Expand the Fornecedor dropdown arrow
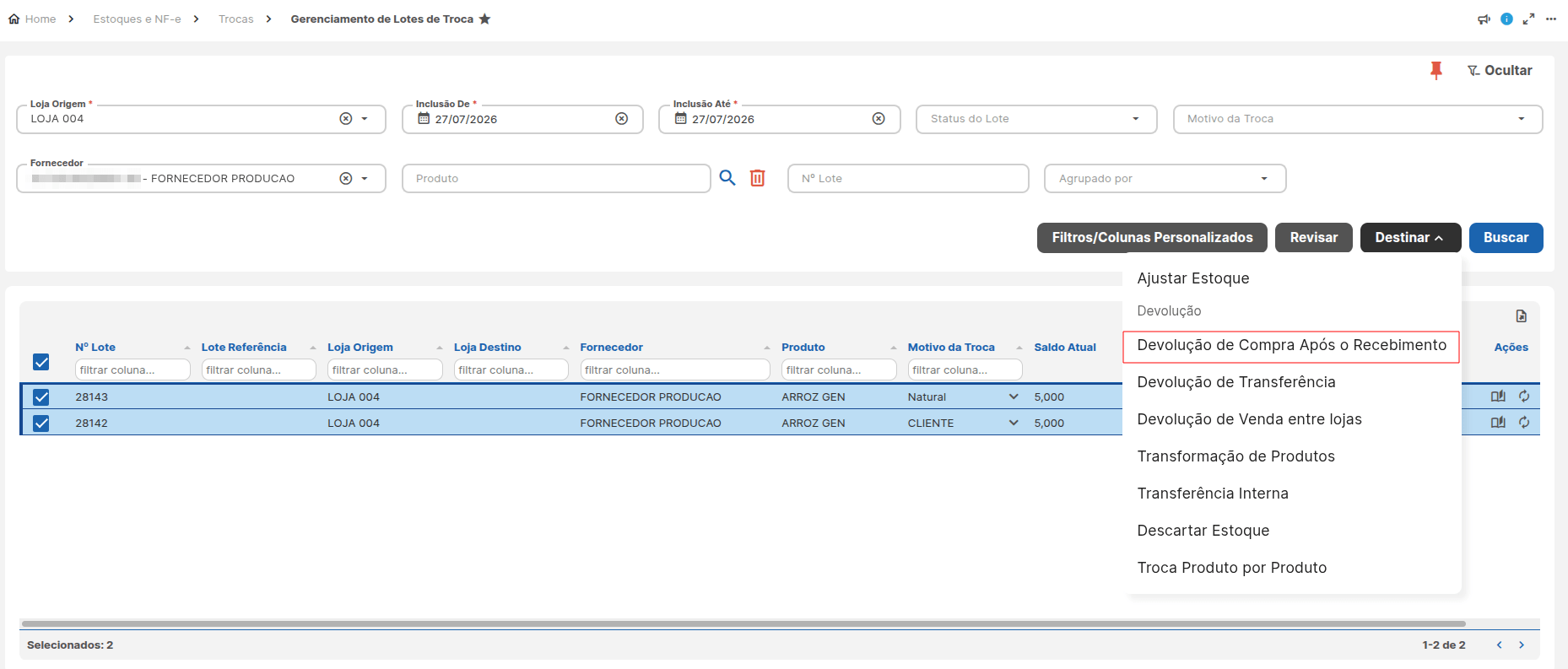 click(x=365, y=178)
